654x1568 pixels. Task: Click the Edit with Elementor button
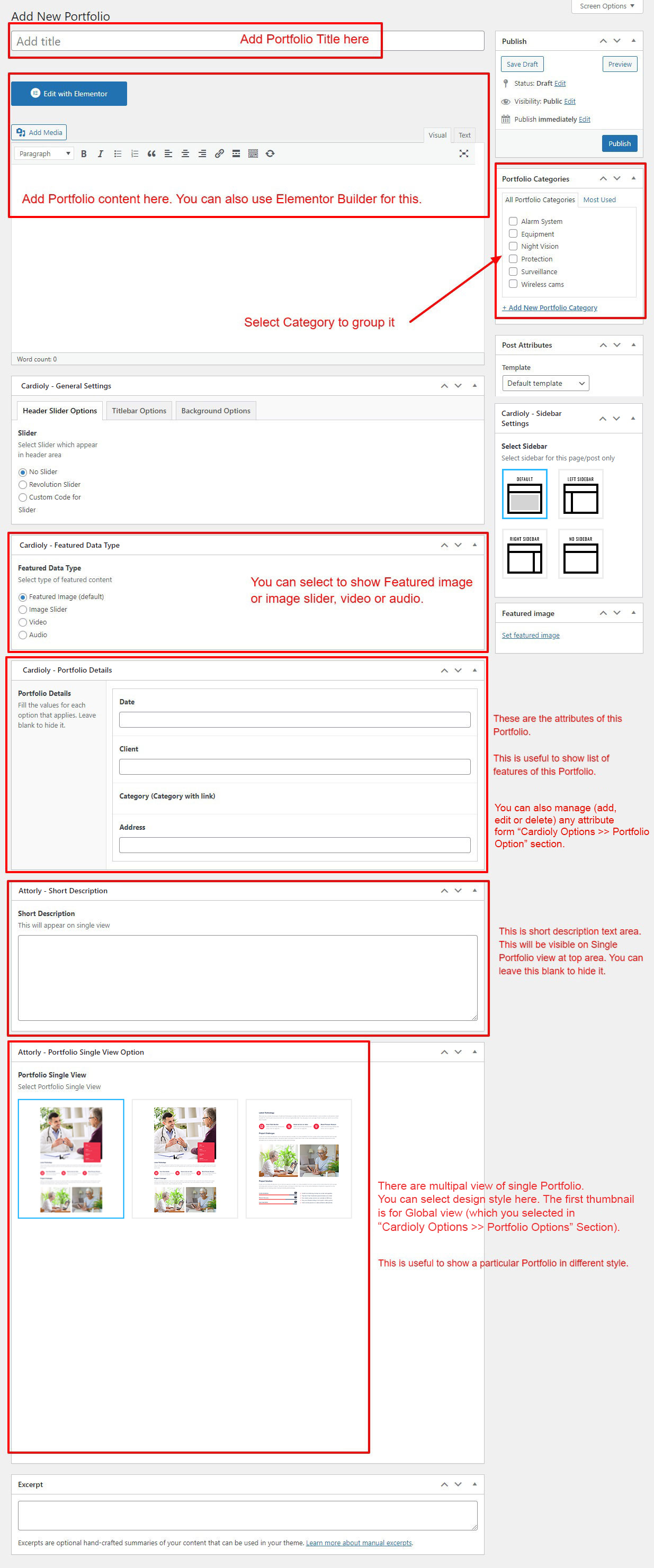click(69, 94)
